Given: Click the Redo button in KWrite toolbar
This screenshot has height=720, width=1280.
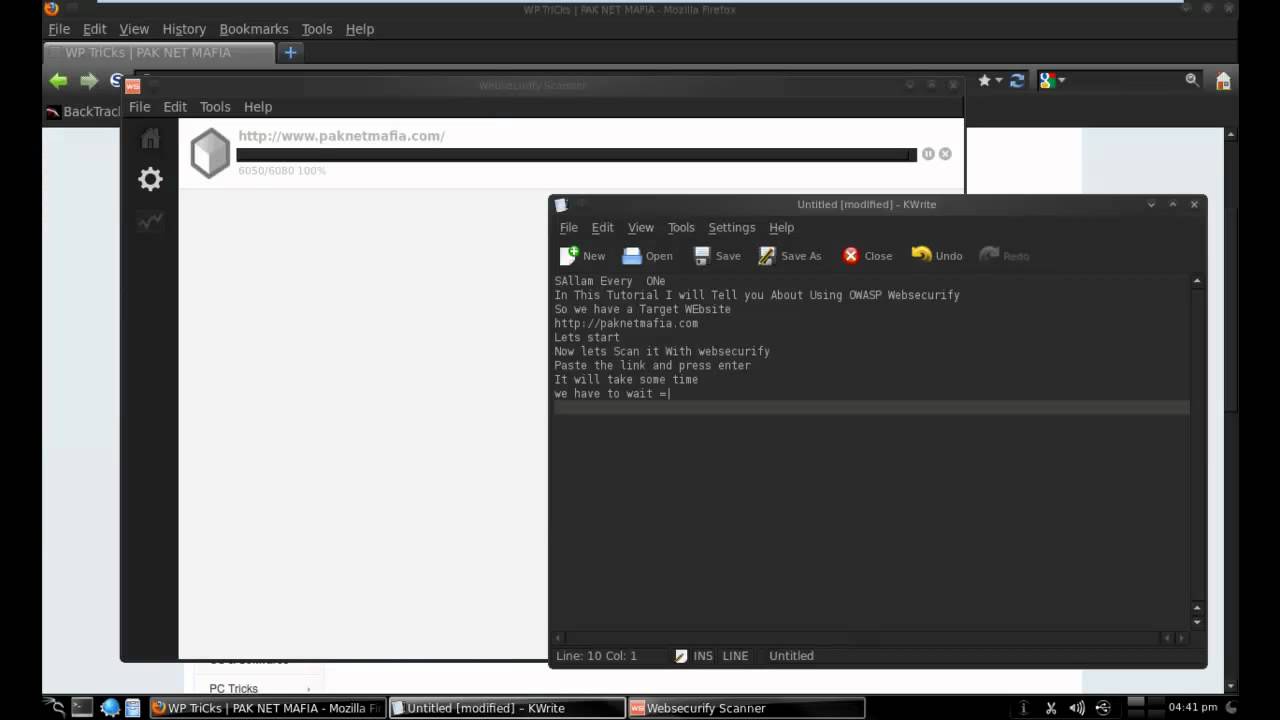Looking at the screenshot, I should tap(1004, 256).
